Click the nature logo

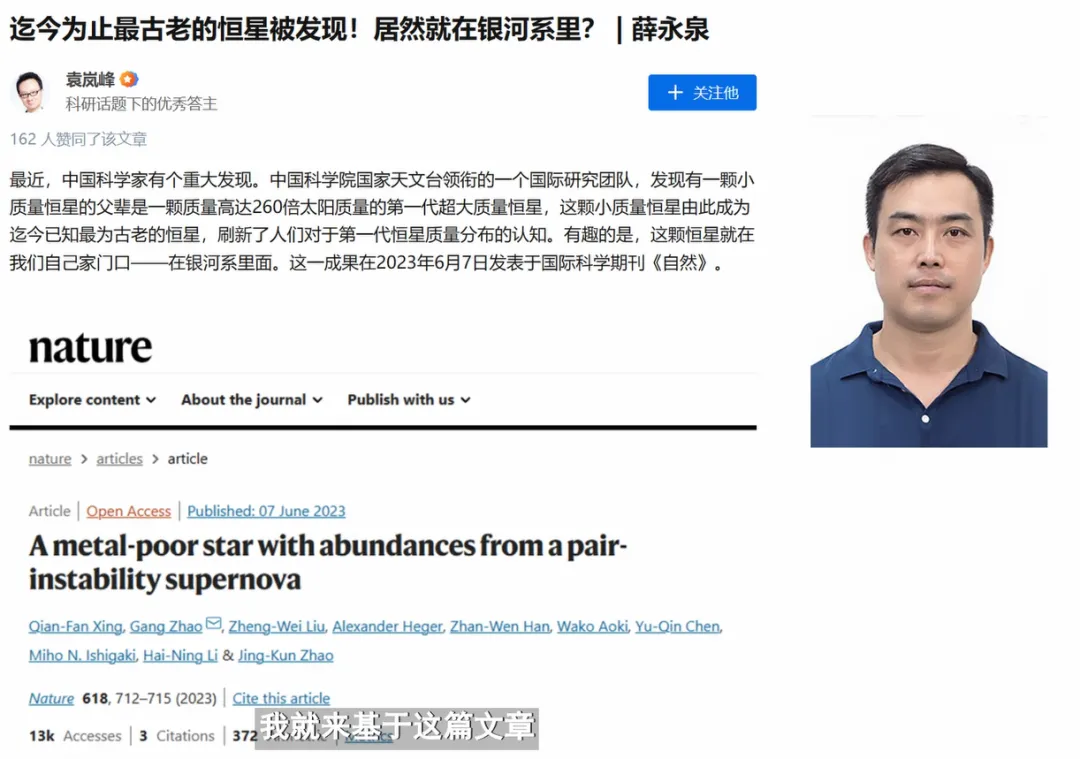coord(90,348)
